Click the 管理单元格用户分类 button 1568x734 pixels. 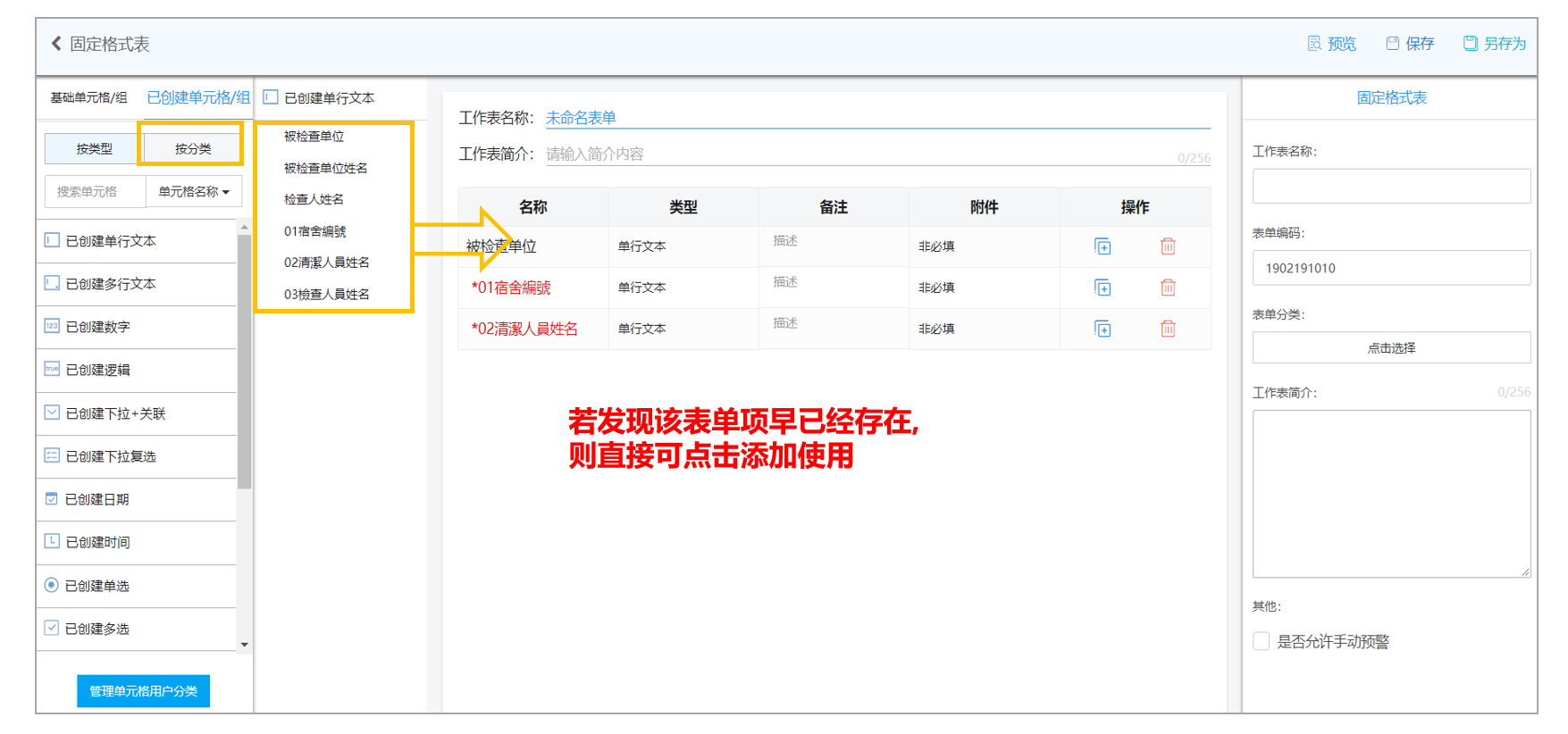pyautogui.click(x=143, y=691)
